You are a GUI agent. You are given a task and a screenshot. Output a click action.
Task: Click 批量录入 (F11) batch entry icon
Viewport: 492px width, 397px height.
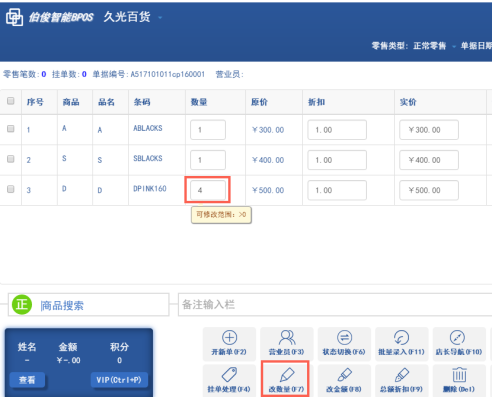click(x=402, y=344)
